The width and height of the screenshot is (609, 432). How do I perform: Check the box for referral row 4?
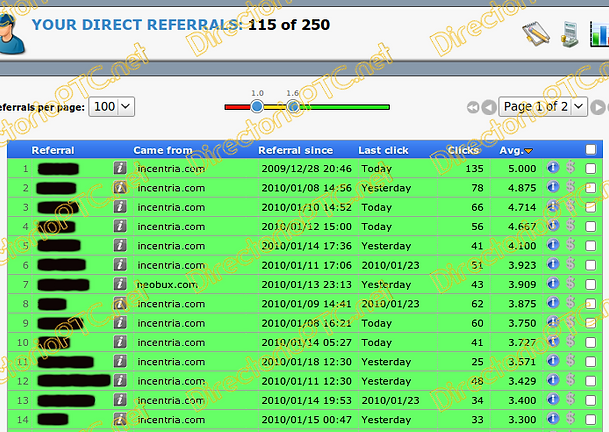591,226
